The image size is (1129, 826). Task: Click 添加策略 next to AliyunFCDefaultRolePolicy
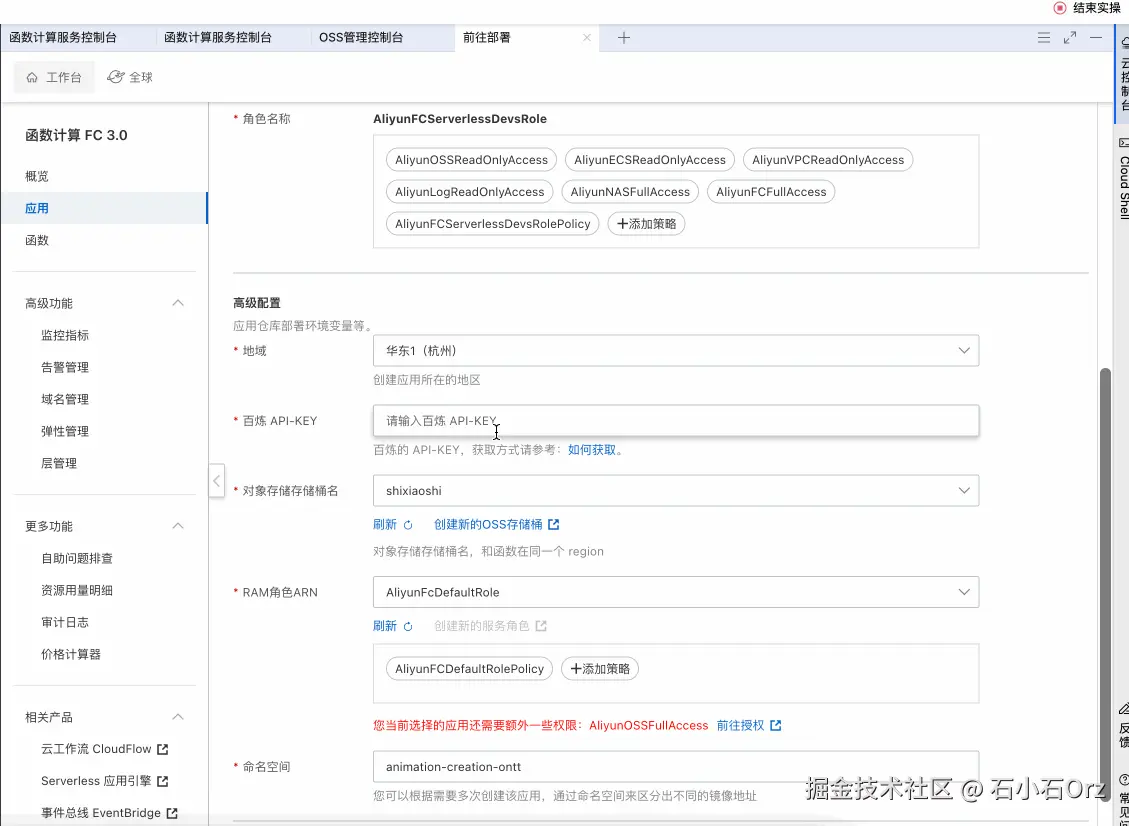[600, 669]
